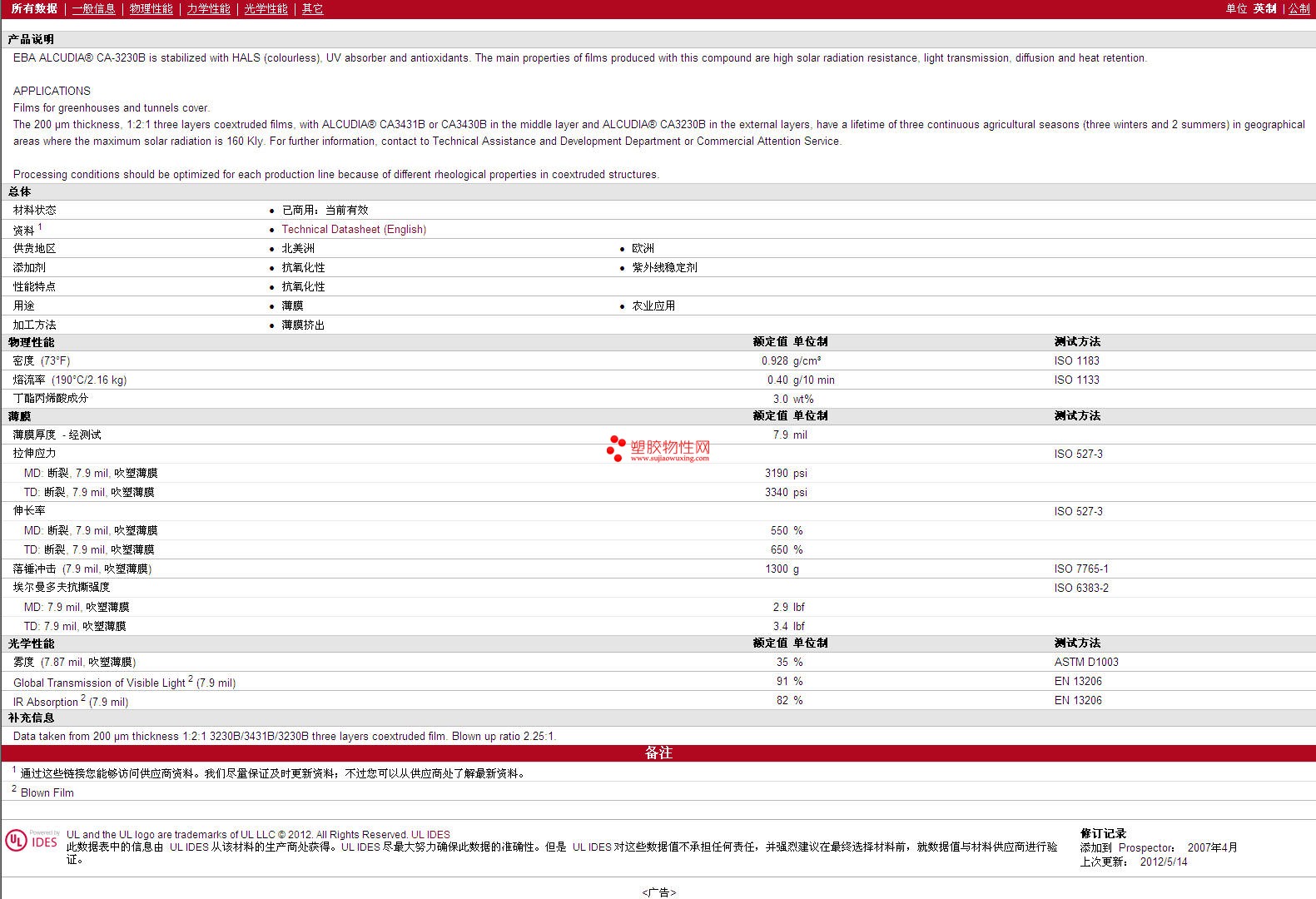Click the red 备注 header bar
This screenshot has width=1316, height=899.
[658, 753]
